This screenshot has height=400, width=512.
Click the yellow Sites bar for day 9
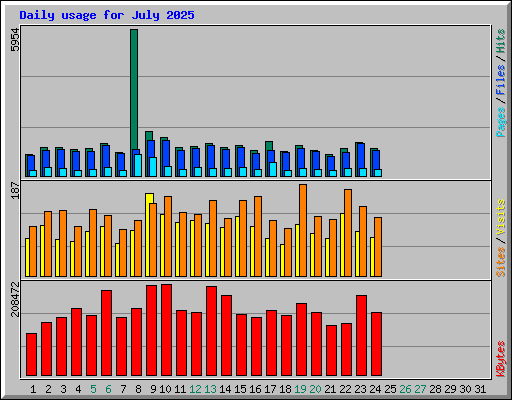pyautogui.click(x=149, y=235)
